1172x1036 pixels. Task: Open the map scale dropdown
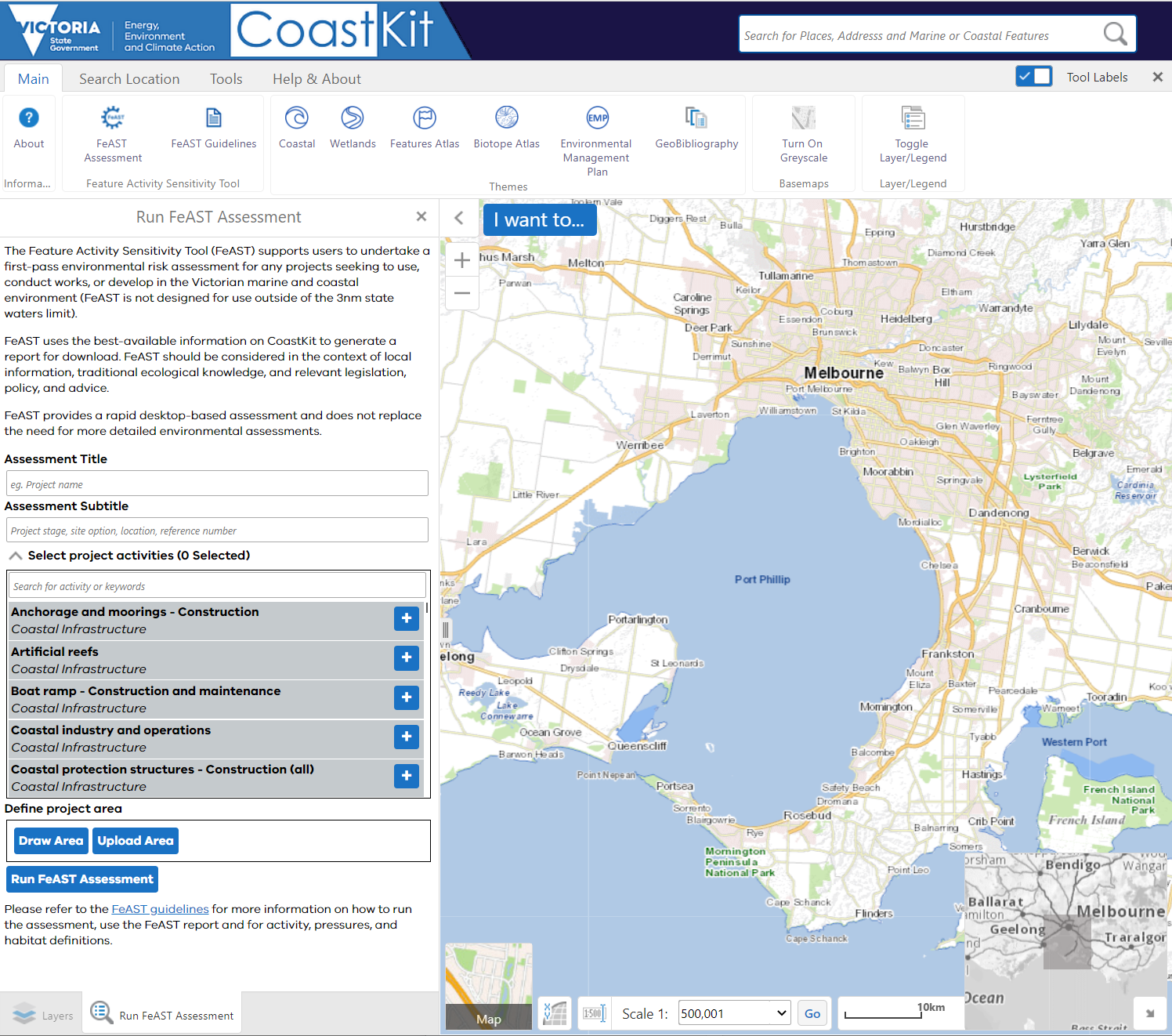click(x=734, y=1013)
